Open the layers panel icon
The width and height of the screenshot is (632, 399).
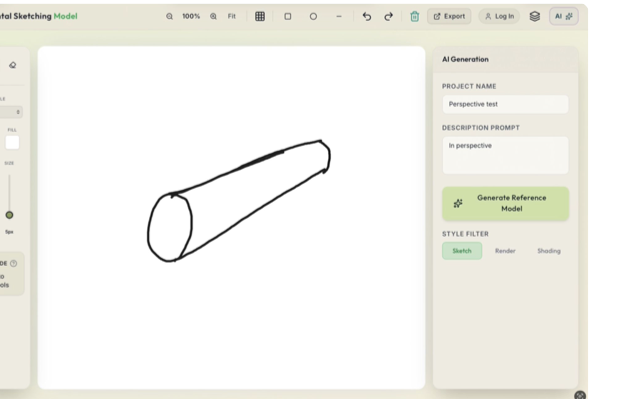pos(535,17)
